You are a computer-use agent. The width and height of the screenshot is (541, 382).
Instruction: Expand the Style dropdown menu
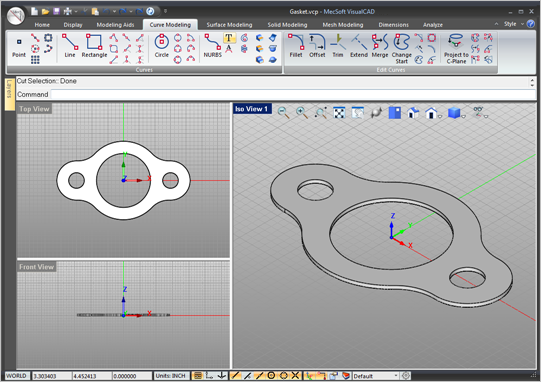click(514, 24)
